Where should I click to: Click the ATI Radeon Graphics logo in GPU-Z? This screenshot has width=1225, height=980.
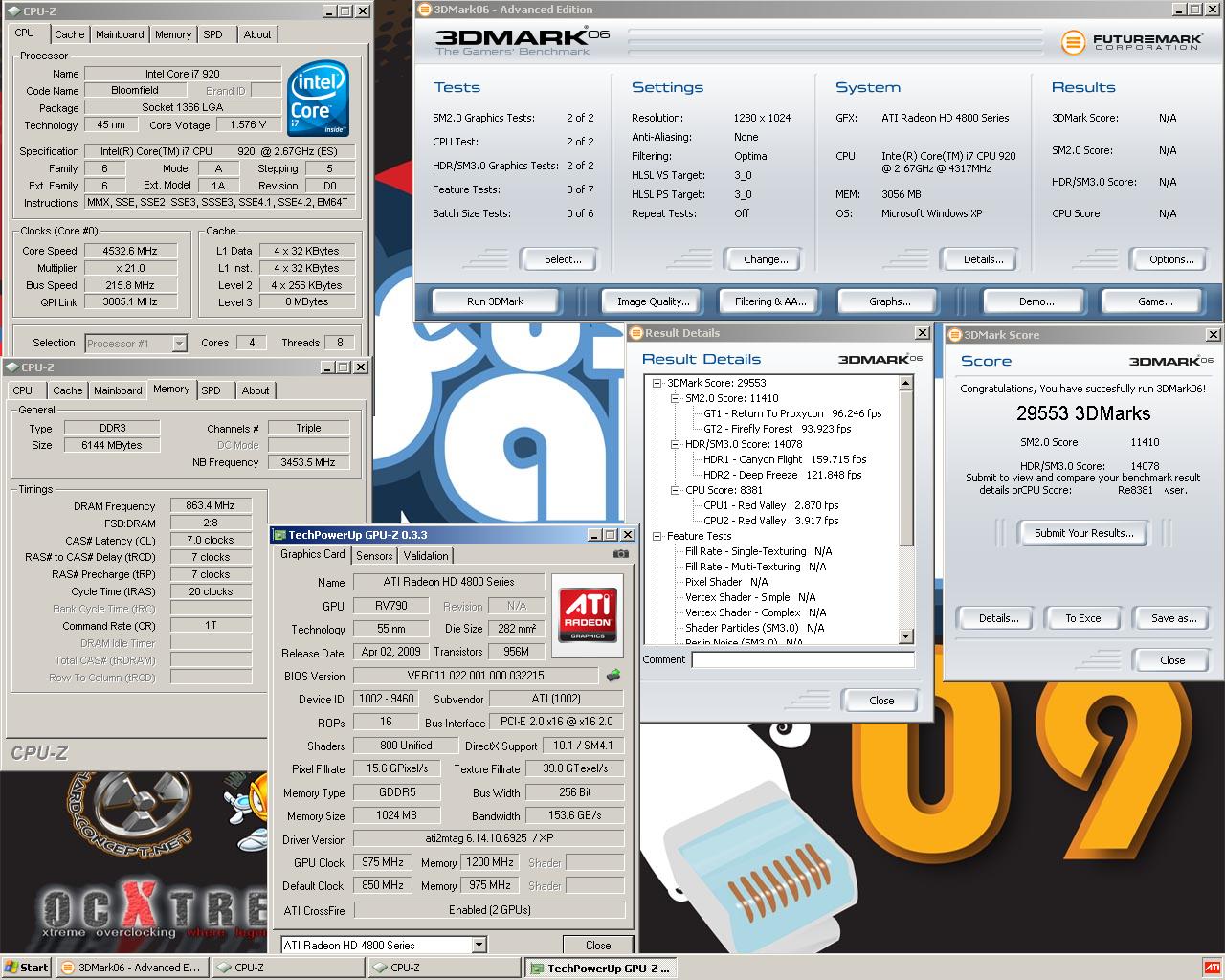[589, 614]
